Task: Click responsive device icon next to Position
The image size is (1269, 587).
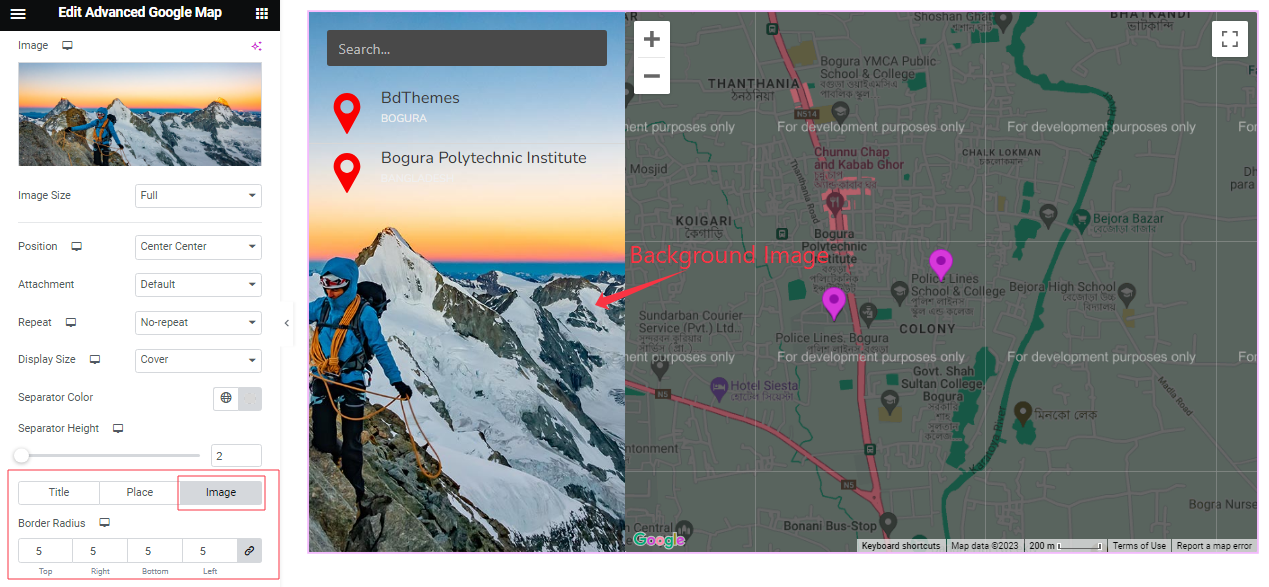Action: coord(76,247)
